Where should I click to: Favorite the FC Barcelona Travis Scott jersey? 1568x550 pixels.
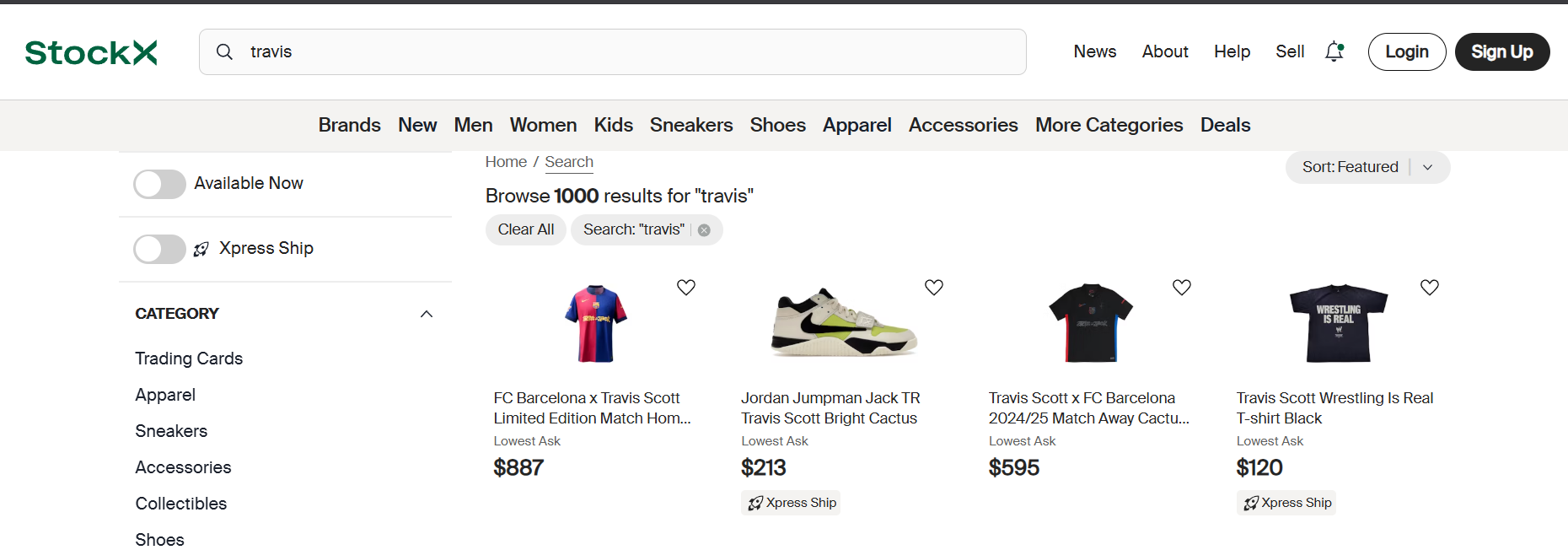tap(685, 287)
